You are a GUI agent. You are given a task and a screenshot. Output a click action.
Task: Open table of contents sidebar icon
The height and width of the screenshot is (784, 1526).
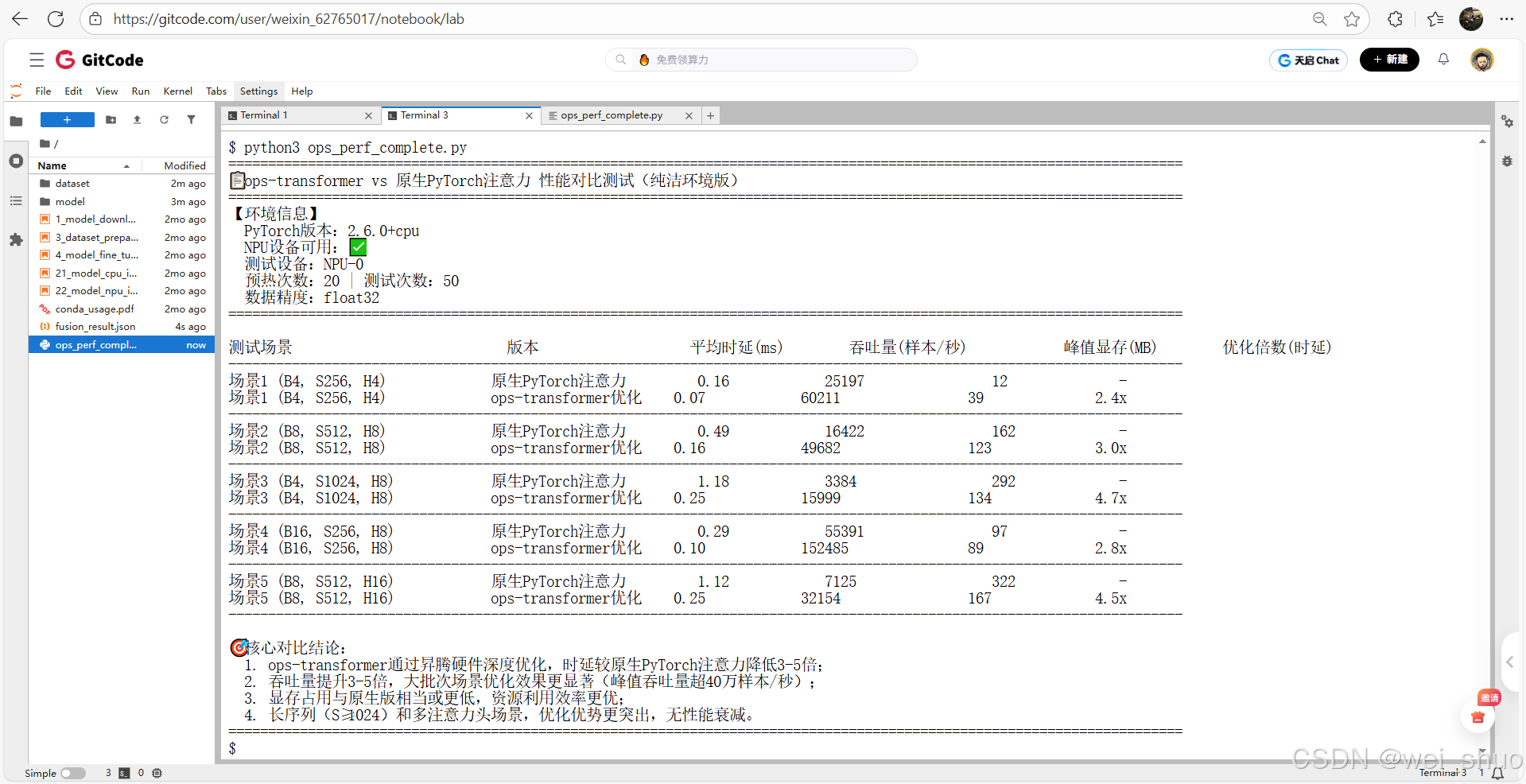point(16,201)
